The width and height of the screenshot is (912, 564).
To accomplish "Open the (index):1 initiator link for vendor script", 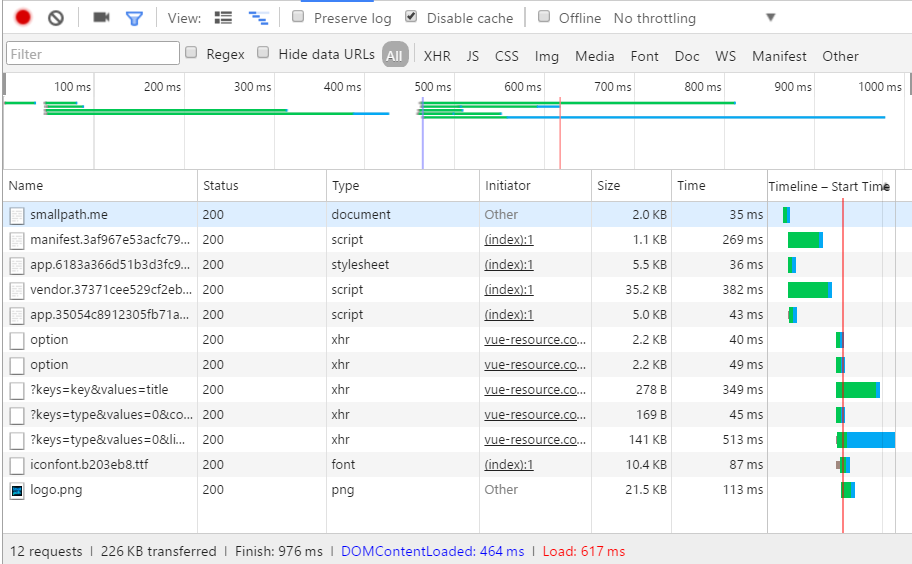I will [509, 290].
